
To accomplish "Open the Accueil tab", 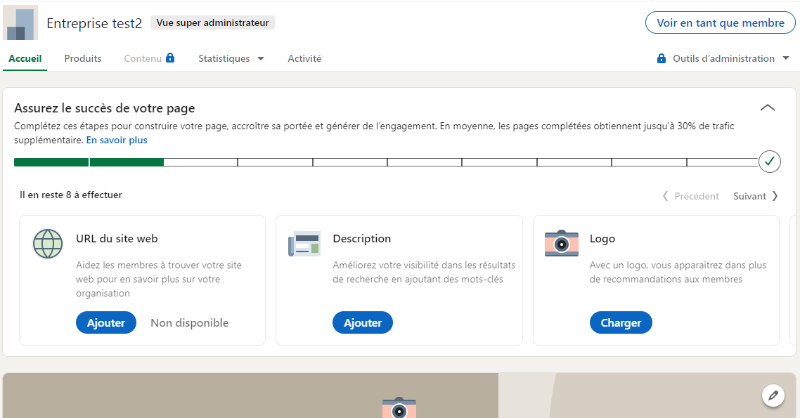I will pyautogui.click(x=25, y=59).
